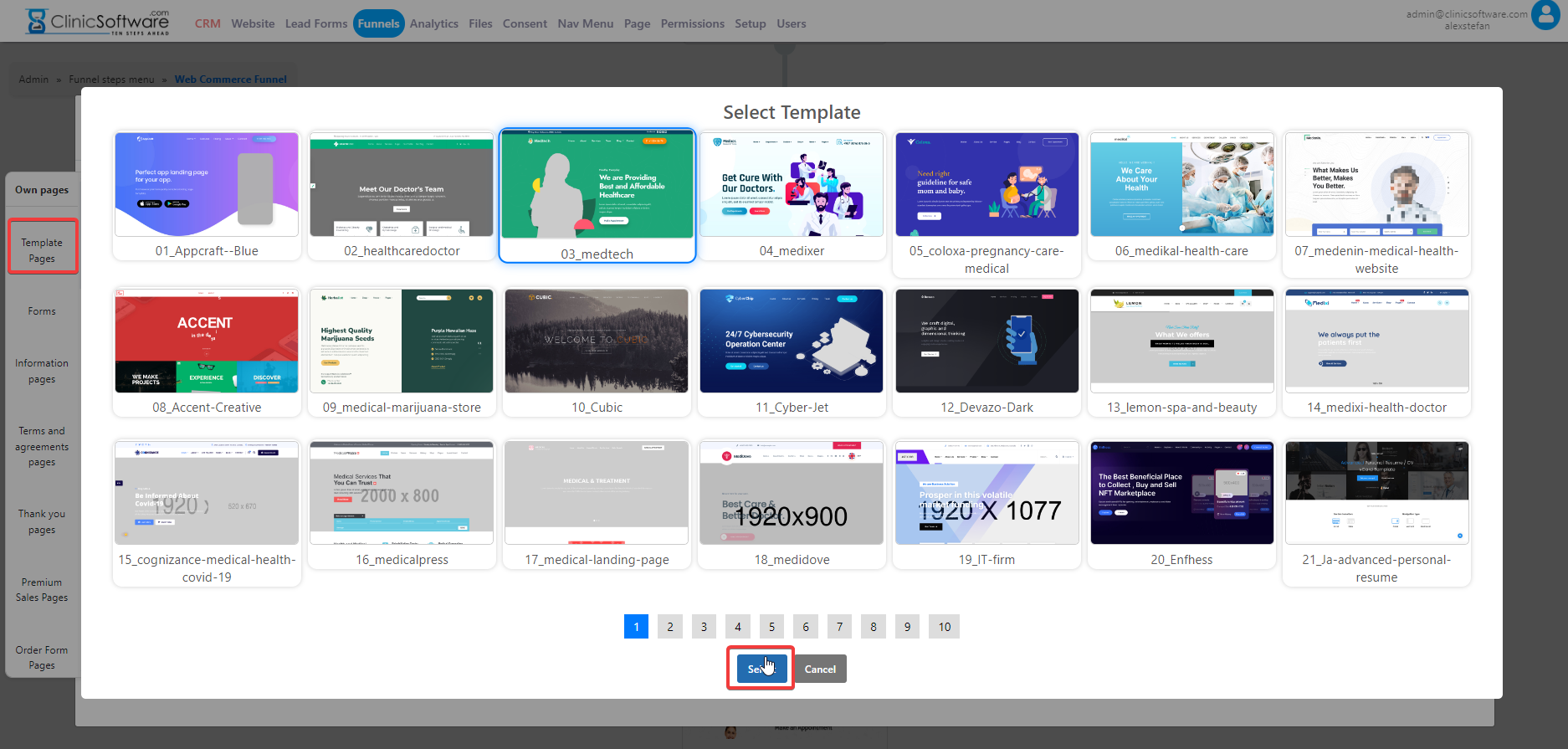Pick the 08_Accent-Creative template
Viewport: 1568px width, 749px height.
(207, 341)
